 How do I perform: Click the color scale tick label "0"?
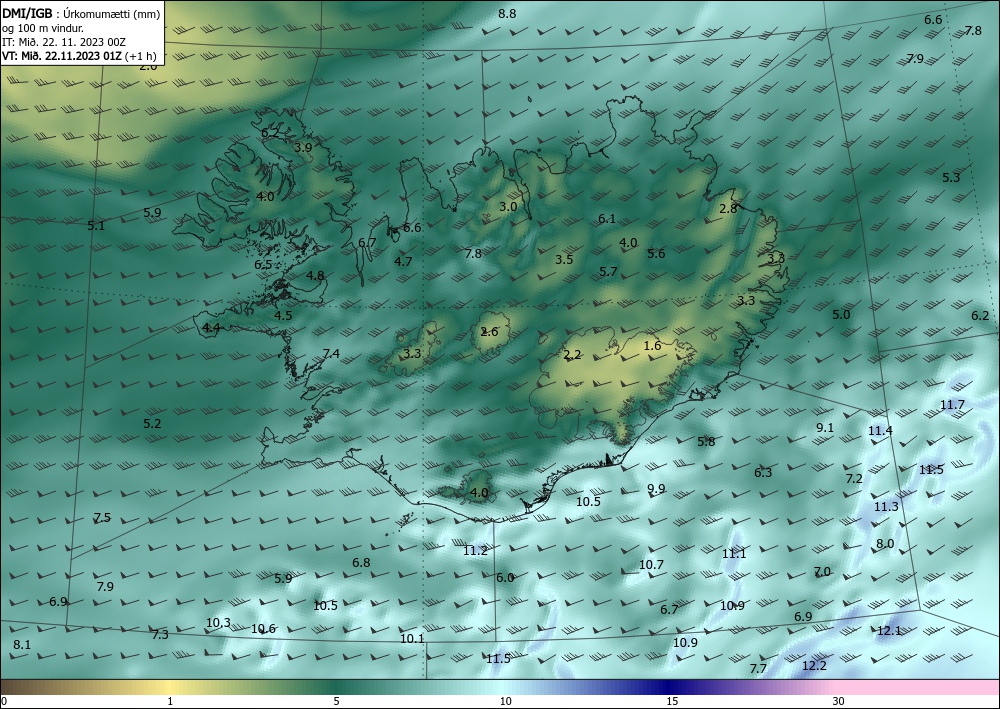4,701
